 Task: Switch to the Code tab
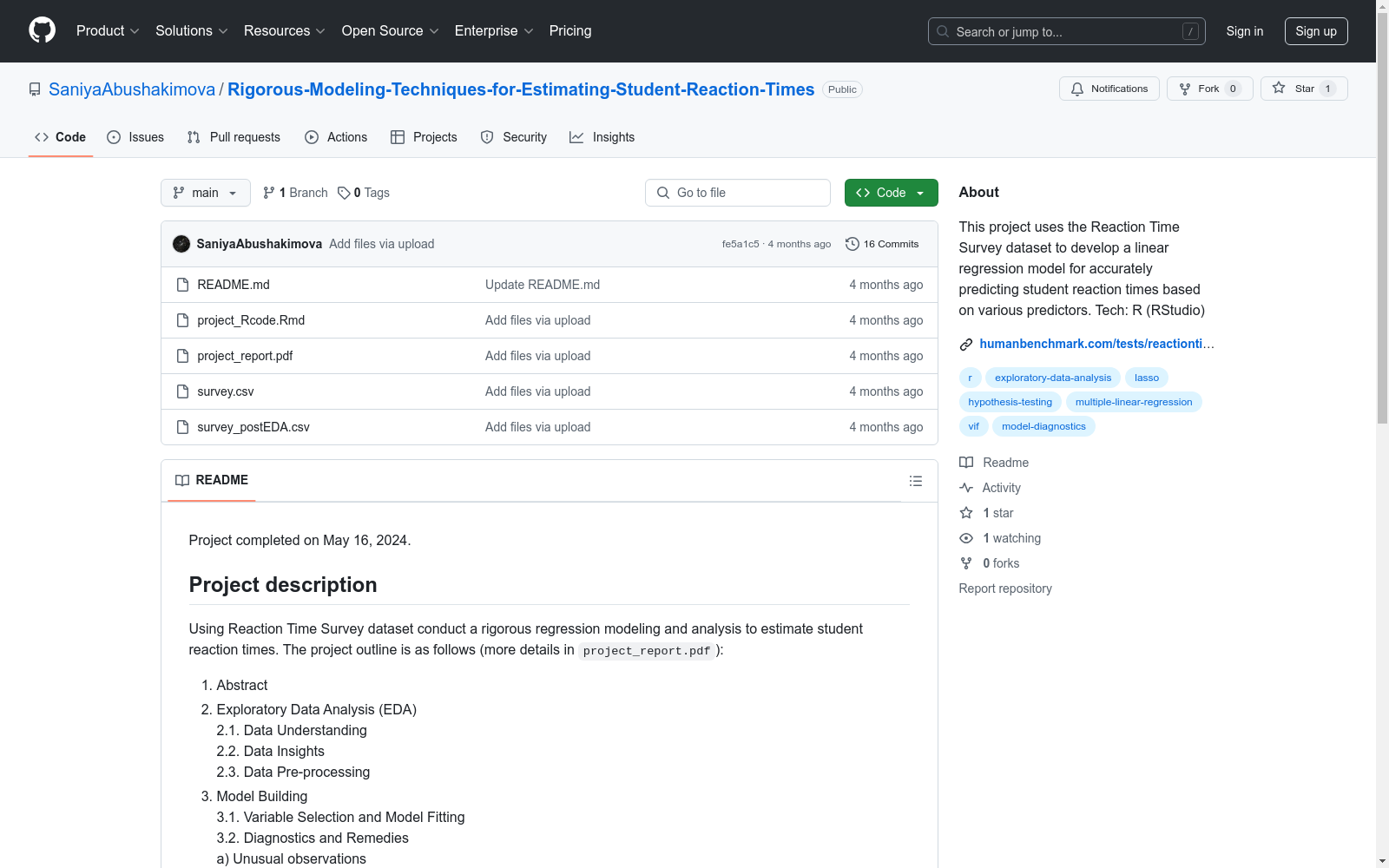pos(61,137)
